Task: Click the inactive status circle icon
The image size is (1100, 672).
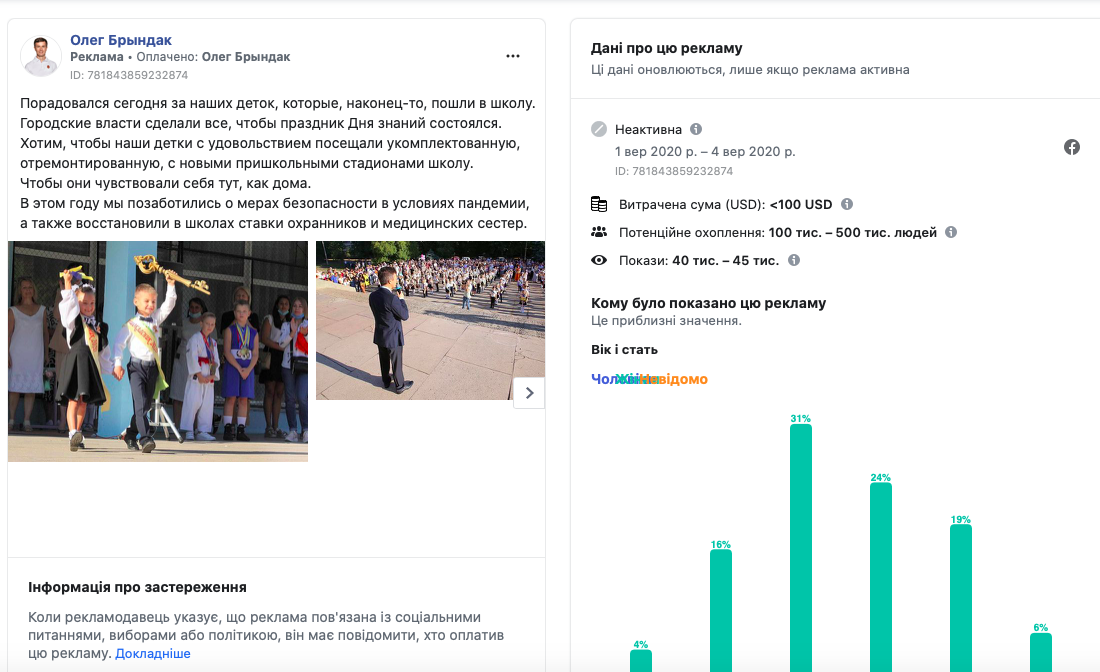Action: tap(599, 129)
